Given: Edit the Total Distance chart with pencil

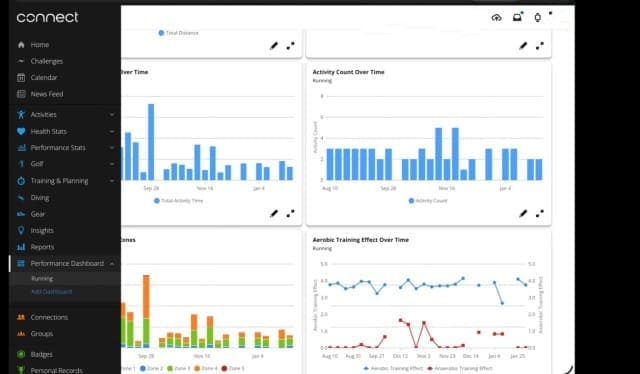Looking at the screenshot, I should [x=274, y=46].
